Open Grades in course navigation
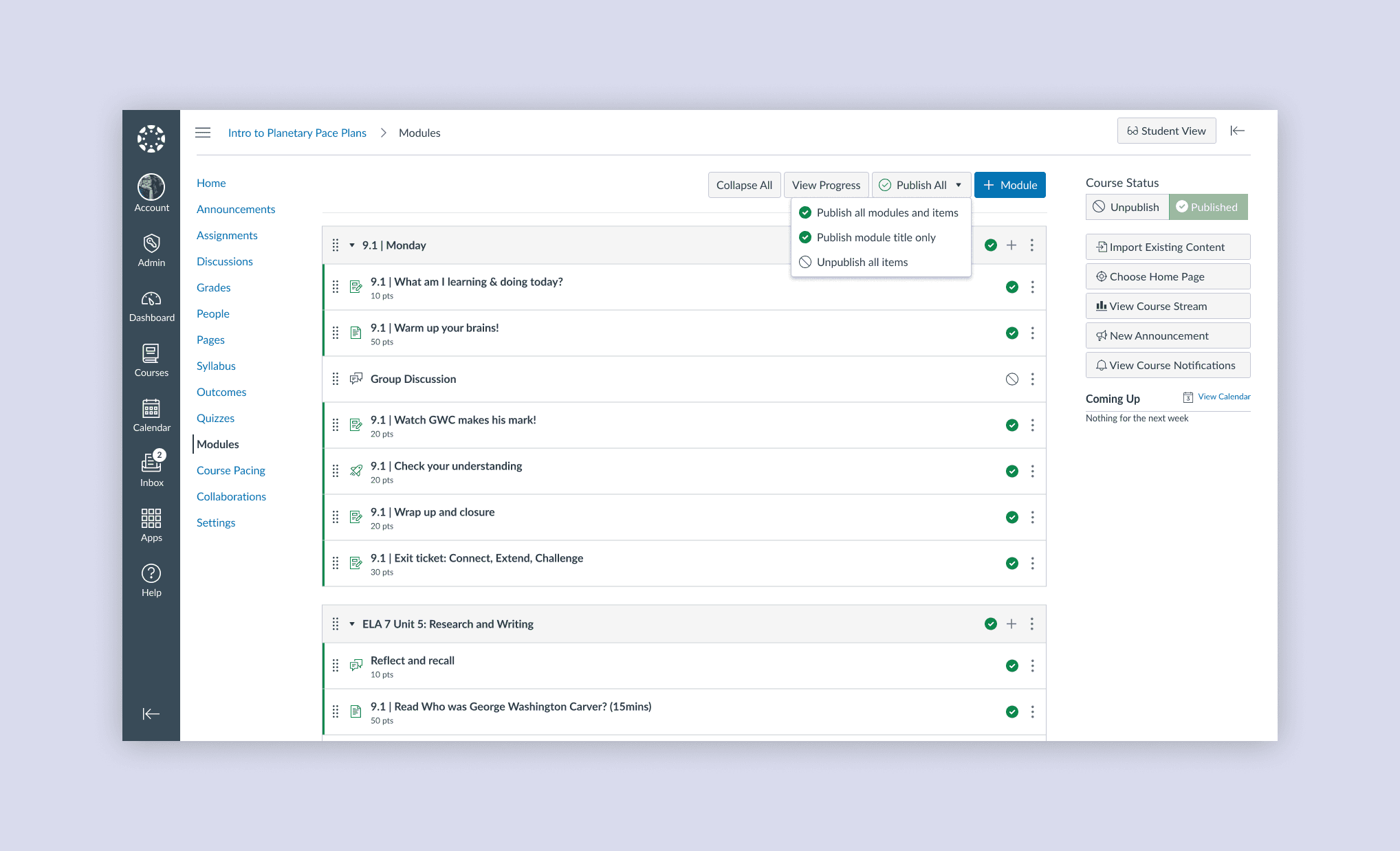 pos(214,287)
